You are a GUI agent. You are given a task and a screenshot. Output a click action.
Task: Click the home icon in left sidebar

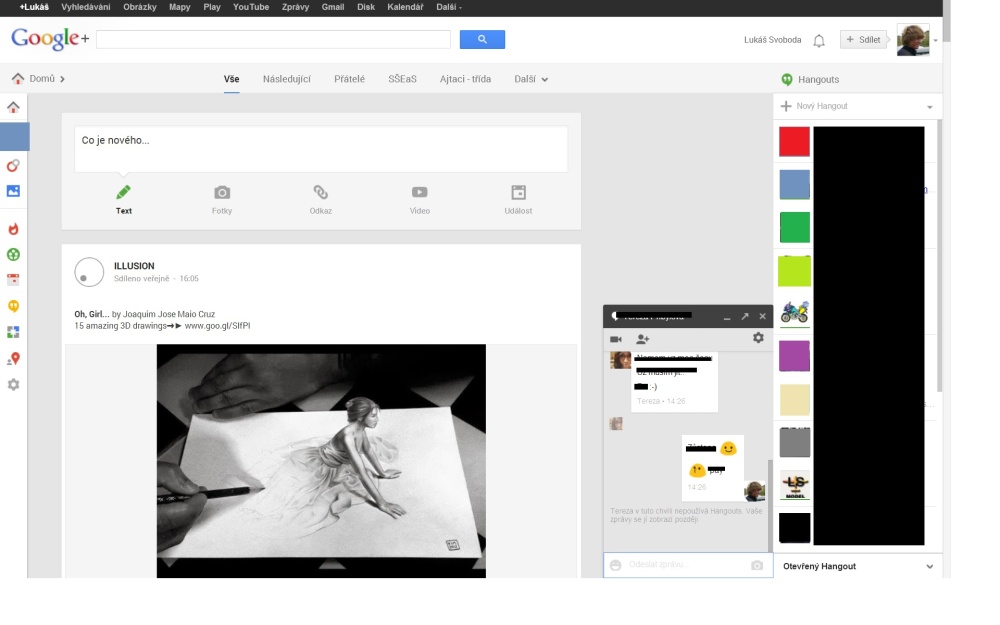pos(13,107)
